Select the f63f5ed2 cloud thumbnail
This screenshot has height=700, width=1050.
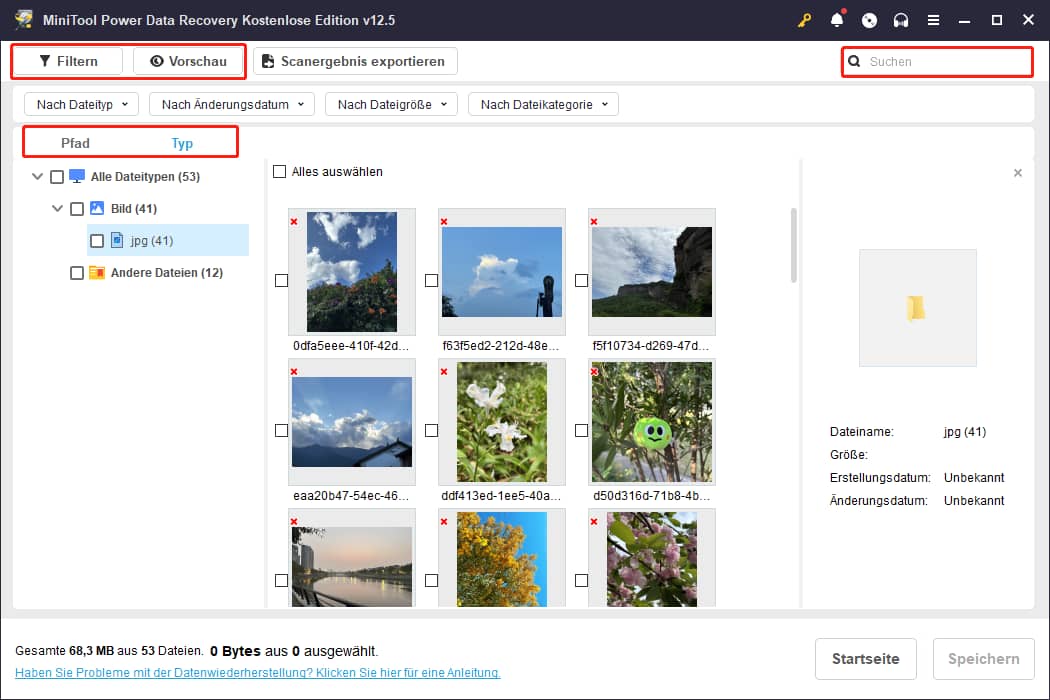click(x=502, y=272)
